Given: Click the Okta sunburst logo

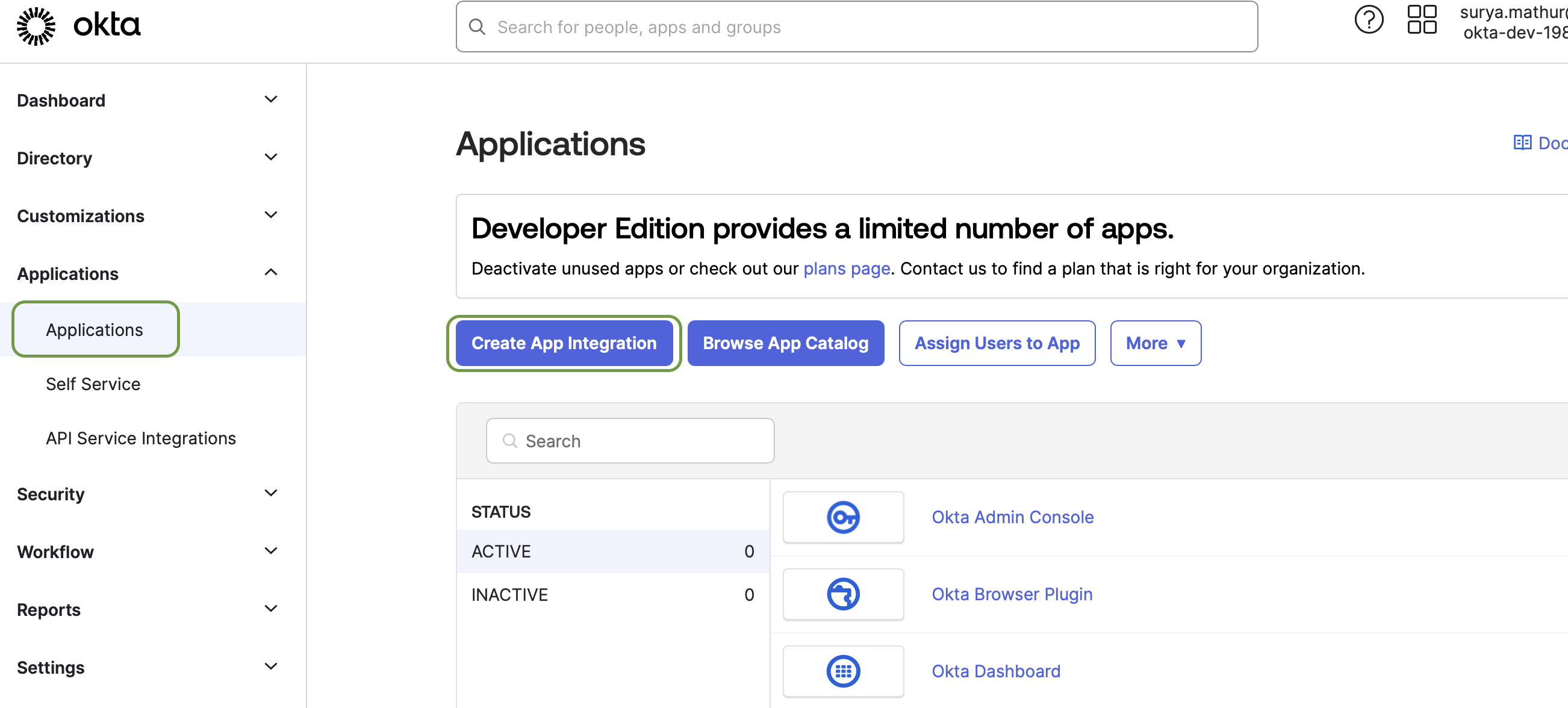Looking at the screenshot, I should 36,26.
